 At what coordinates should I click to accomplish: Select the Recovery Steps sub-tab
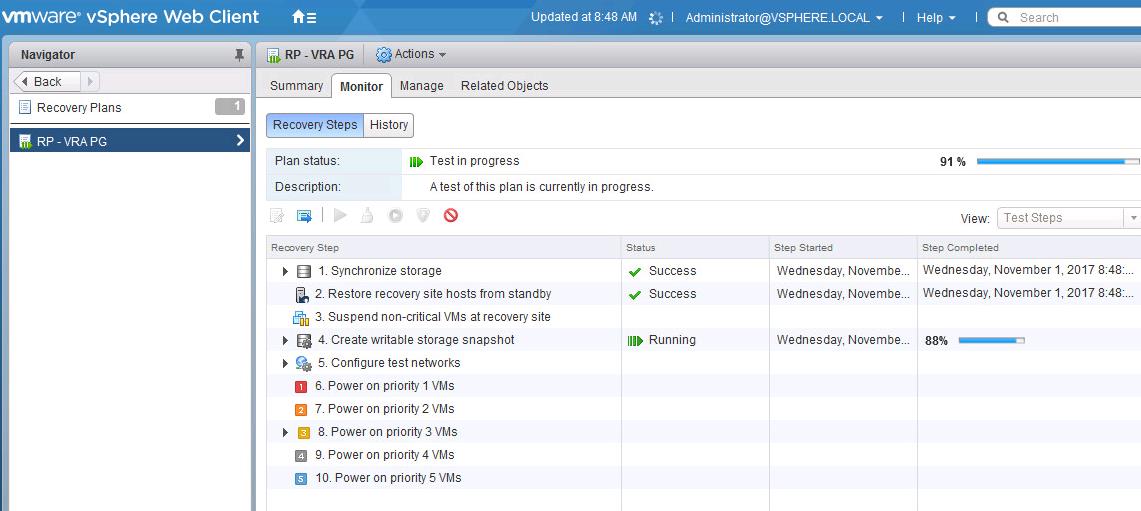315,125
